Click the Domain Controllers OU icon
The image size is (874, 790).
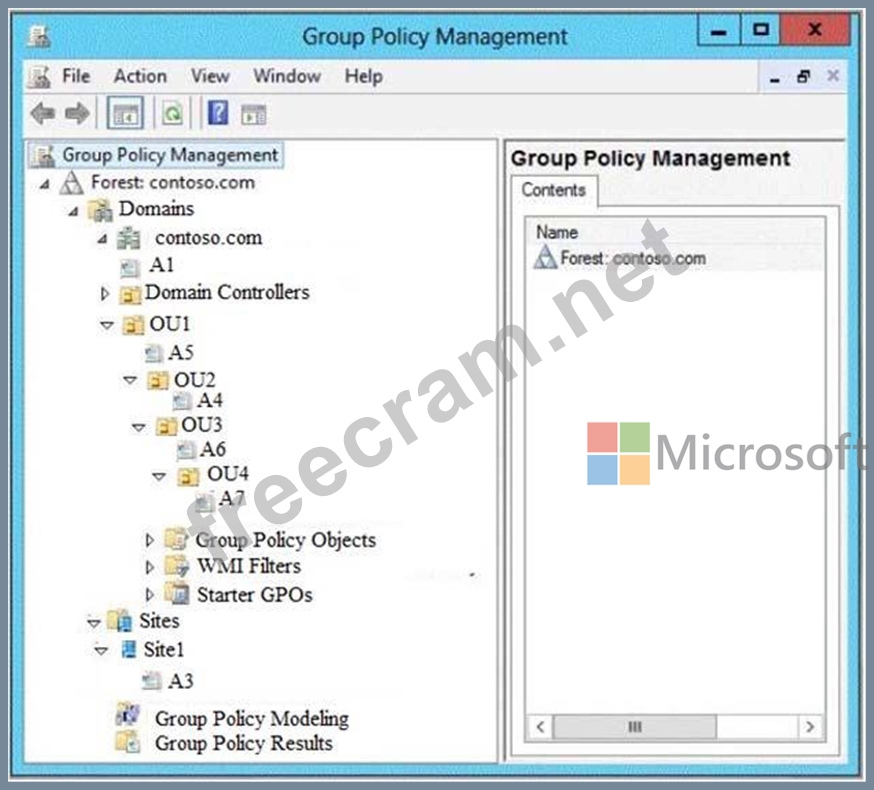[x=130, y=294]
